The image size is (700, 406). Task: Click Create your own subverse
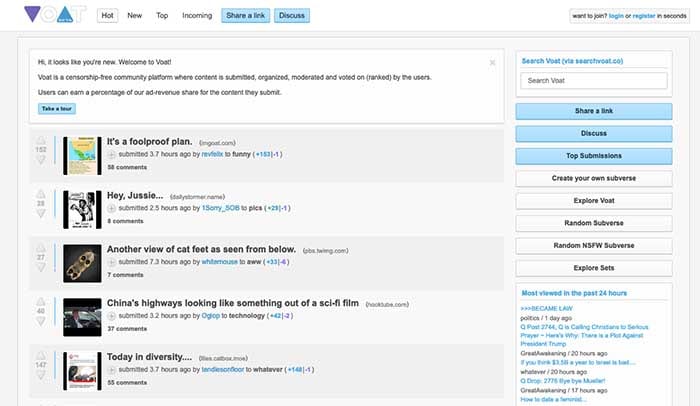tap(594, 178)
